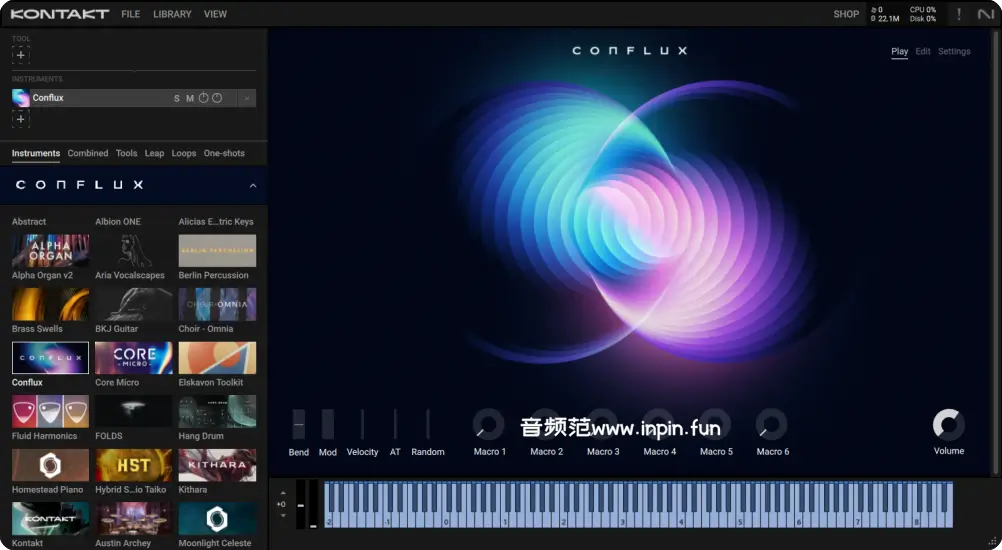Click the first round knob after the M button

203,98
